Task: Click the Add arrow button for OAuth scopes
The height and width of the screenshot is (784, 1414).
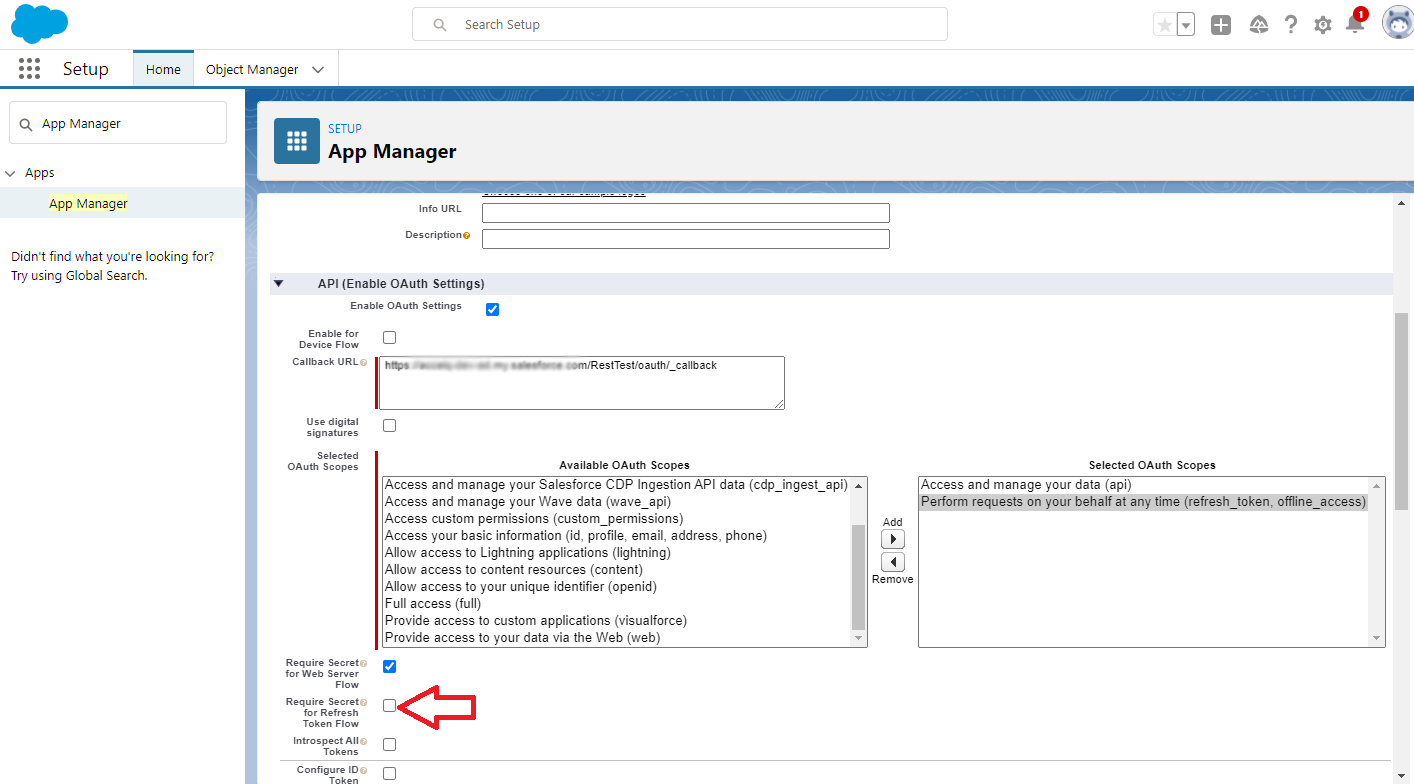Action: coord(893,539)
